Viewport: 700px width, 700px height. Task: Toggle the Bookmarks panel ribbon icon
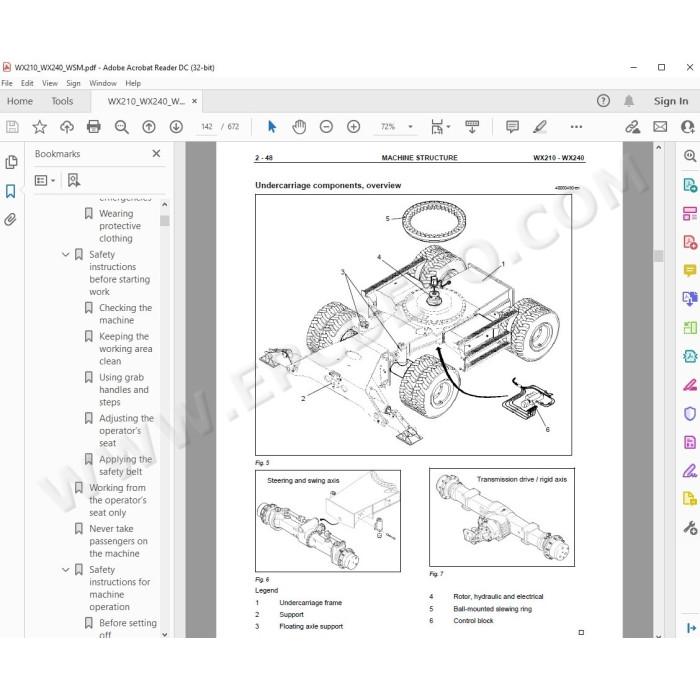click(x=10, y=191)
